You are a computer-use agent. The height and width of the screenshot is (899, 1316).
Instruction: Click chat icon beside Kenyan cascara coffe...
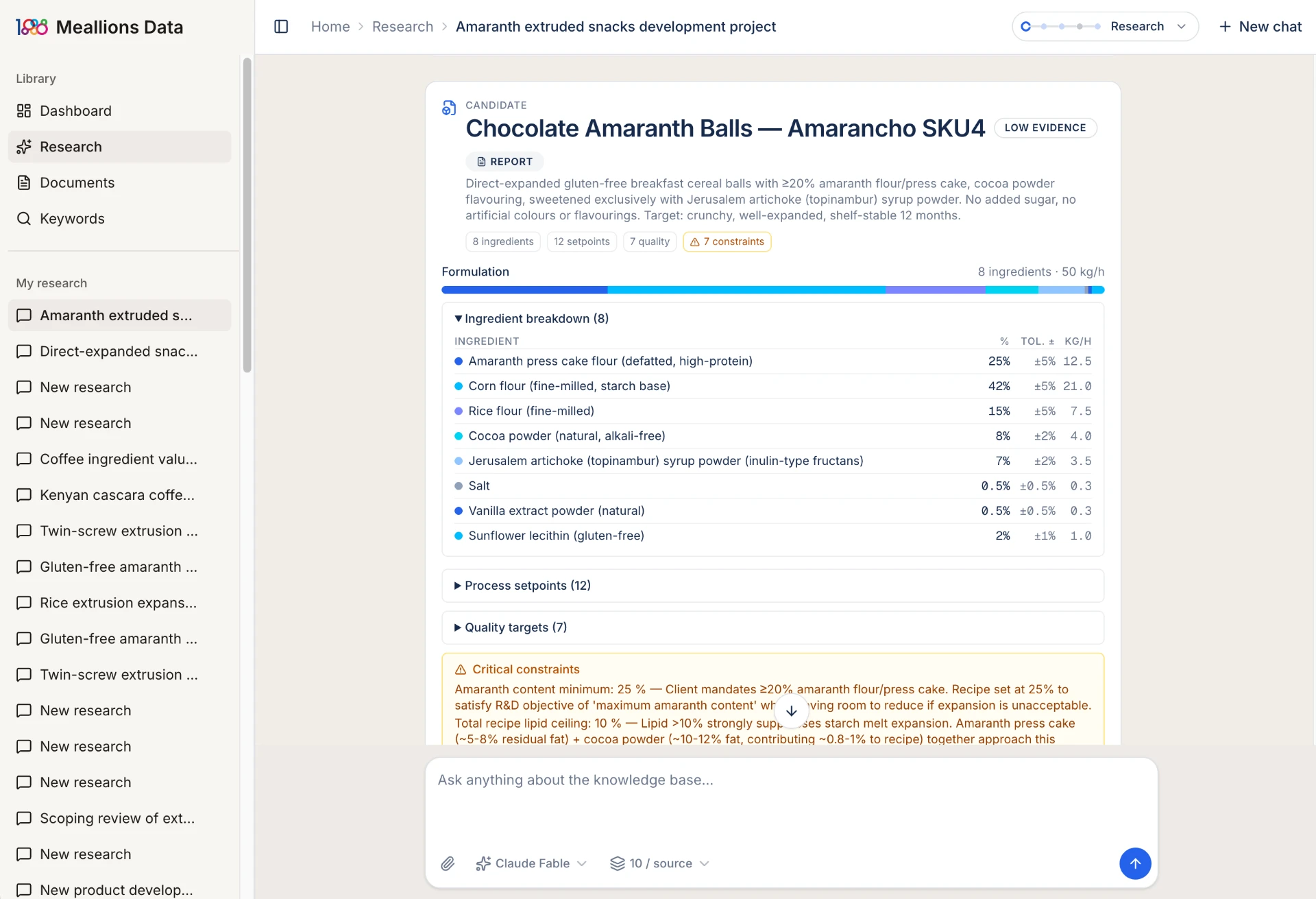(24, 495)
